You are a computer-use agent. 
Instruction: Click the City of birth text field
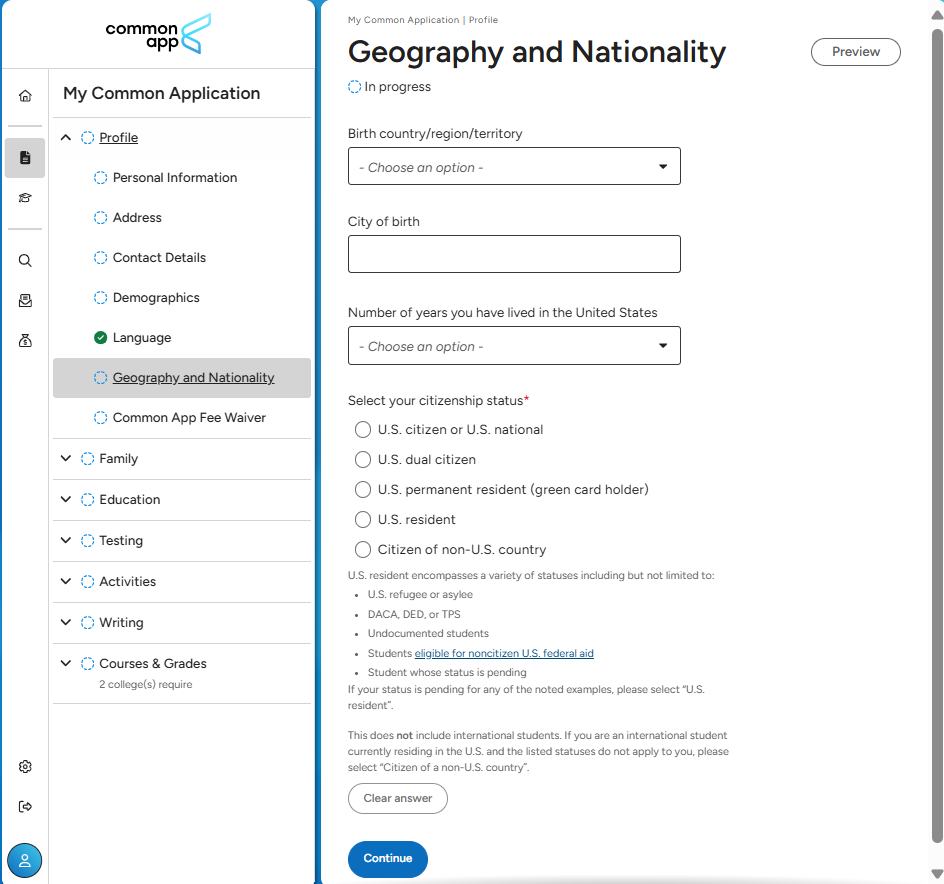point(514,254)
